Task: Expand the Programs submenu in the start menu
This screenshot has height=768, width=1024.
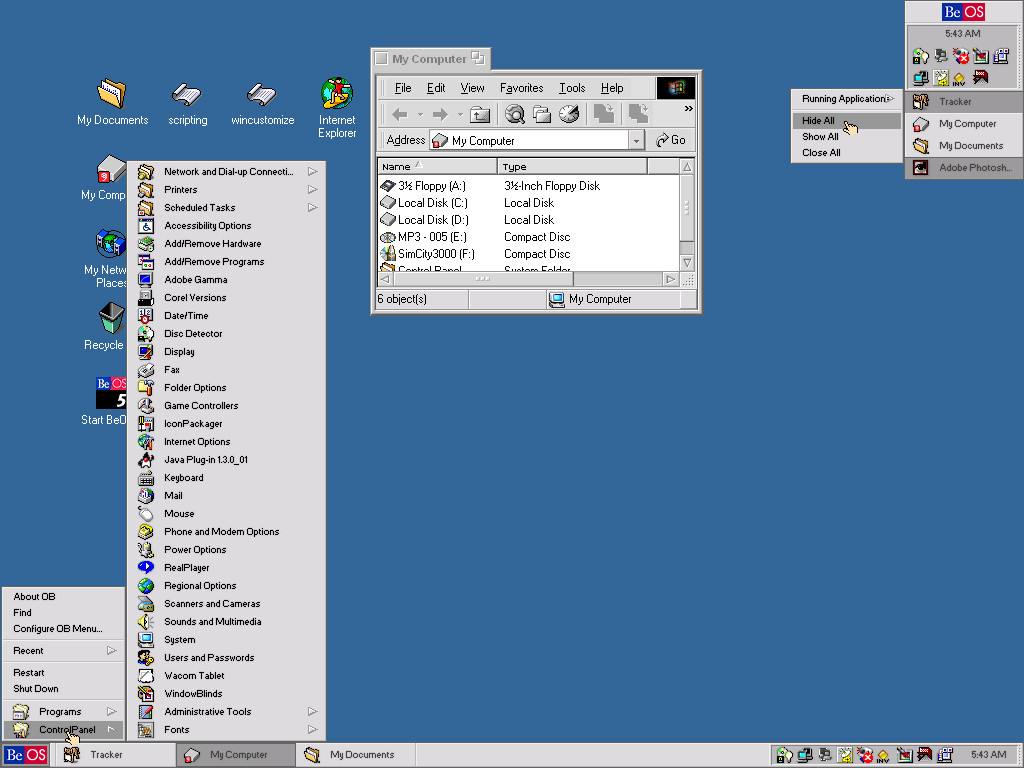Action: coord(63,712)
